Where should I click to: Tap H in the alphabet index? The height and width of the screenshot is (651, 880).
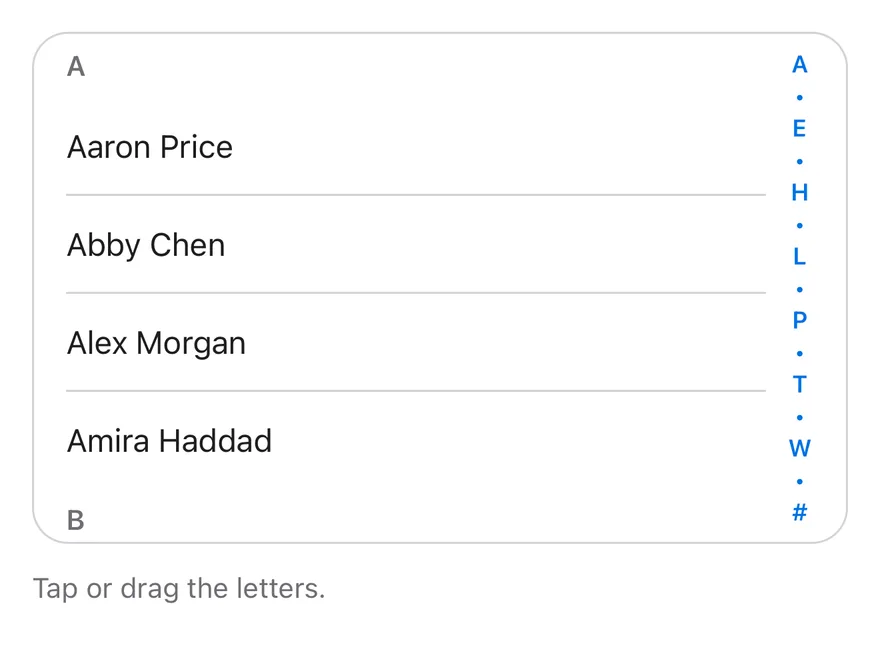(x=800, y=192)
